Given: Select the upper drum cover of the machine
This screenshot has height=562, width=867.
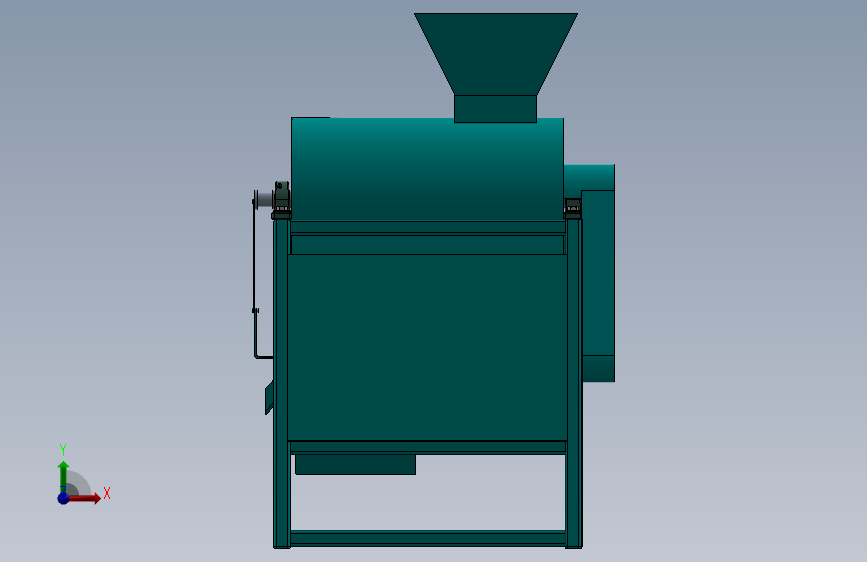Looking at the screenshot, I should coord(427,169).
